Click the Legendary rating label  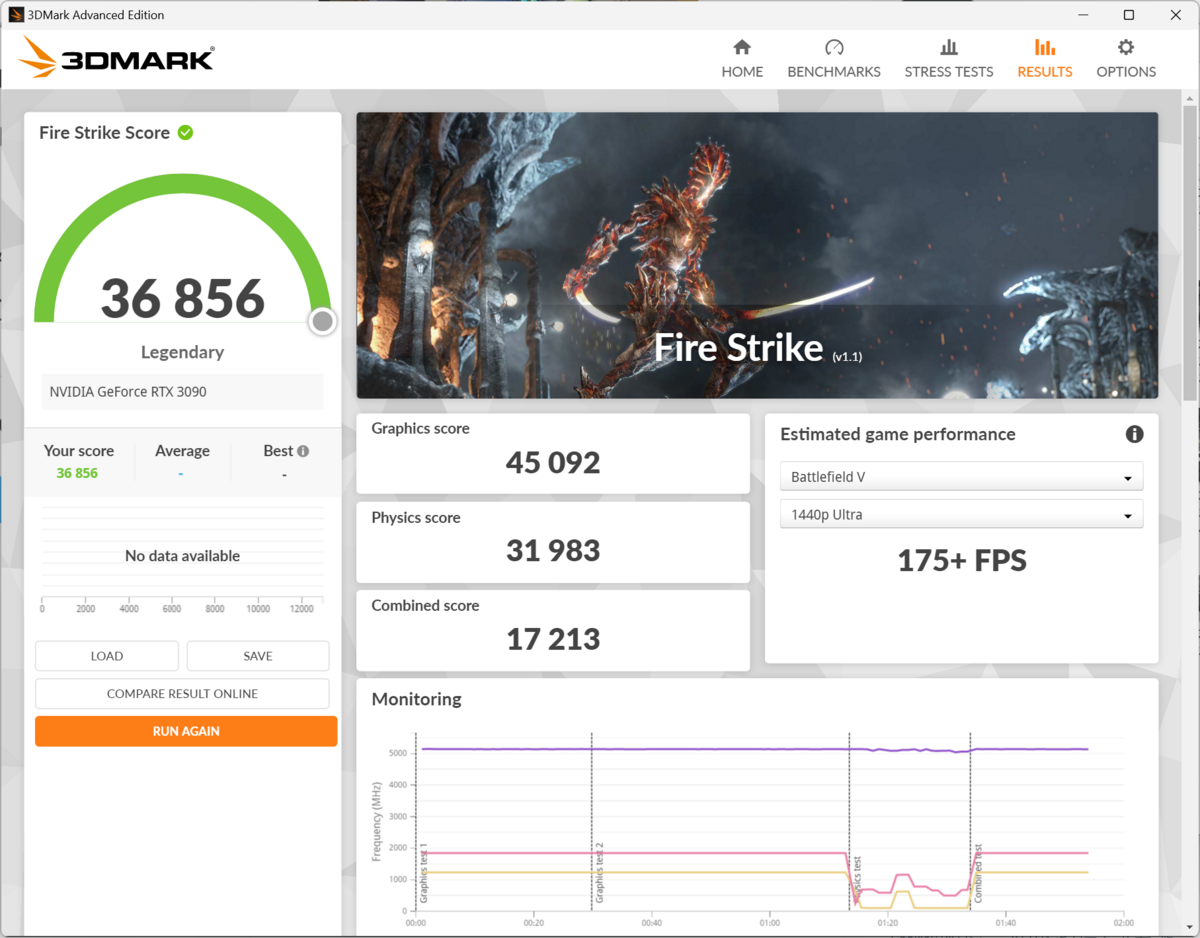(182, 352)
